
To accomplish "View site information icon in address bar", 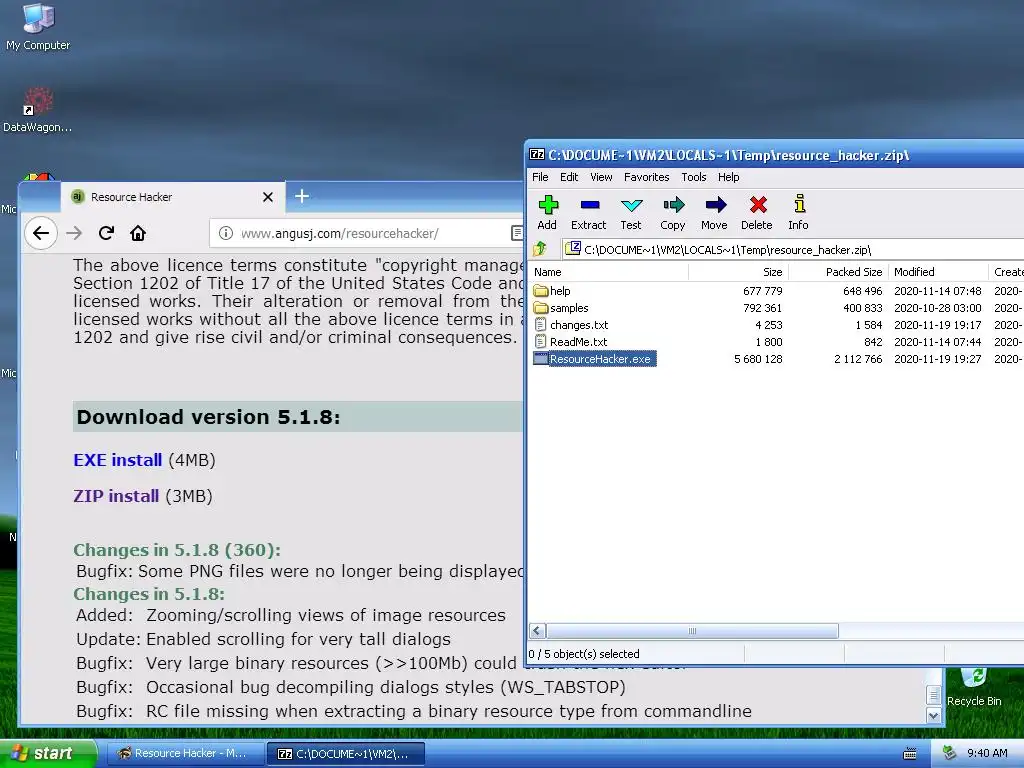I will pyautogui.click(x=225, y=233).
